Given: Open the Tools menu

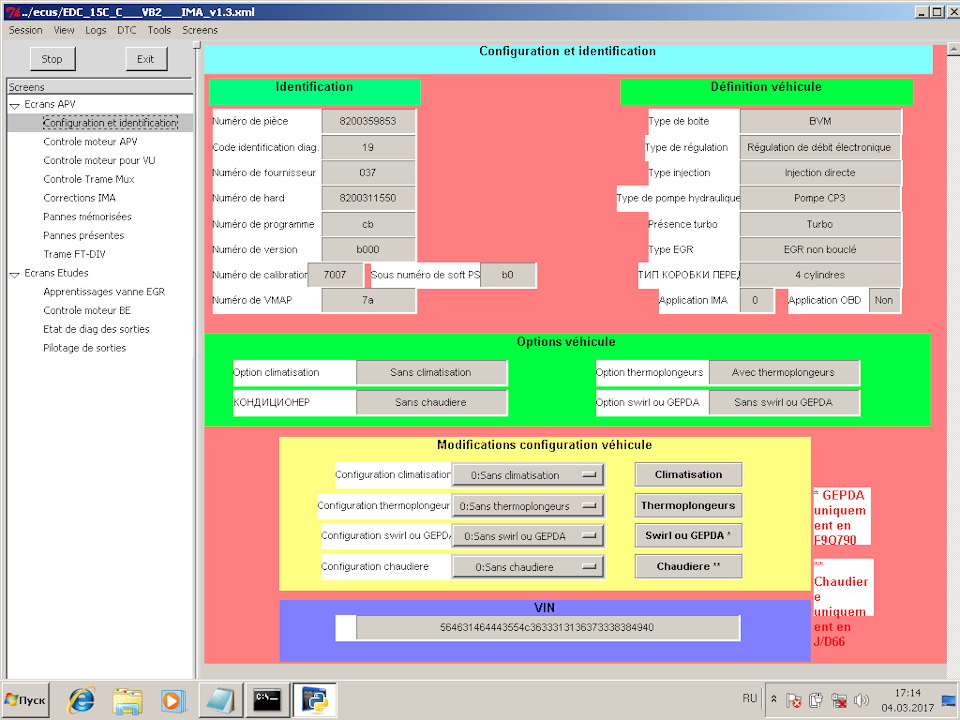Looking at the screenshot, I should click(159, 30).
